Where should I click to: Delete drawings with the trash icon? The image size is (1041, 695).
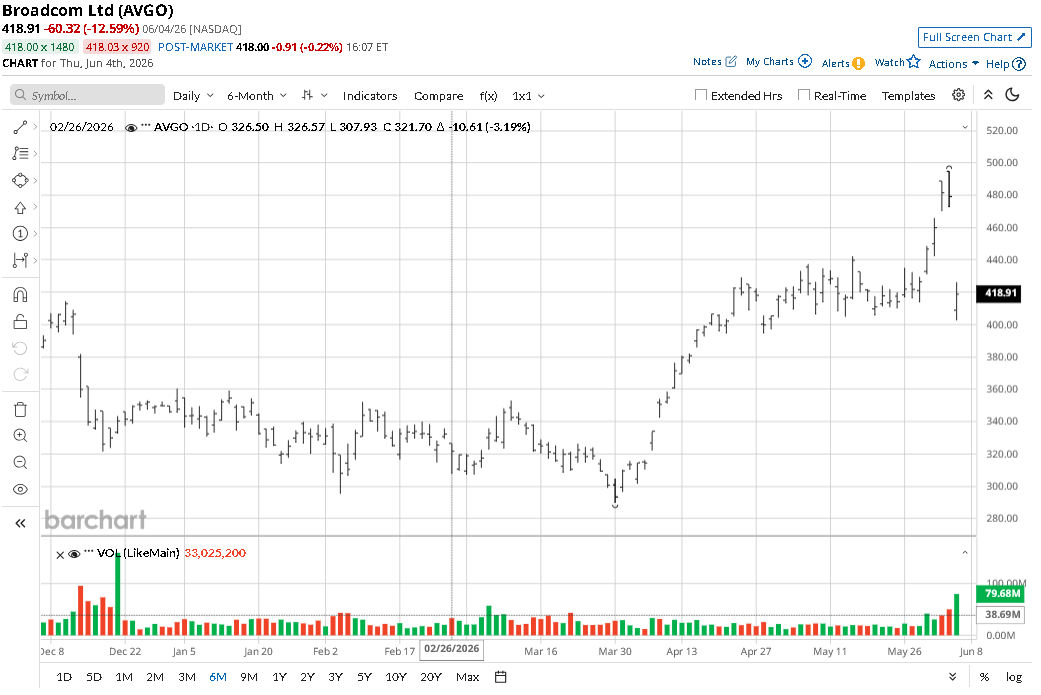point(20,410)
